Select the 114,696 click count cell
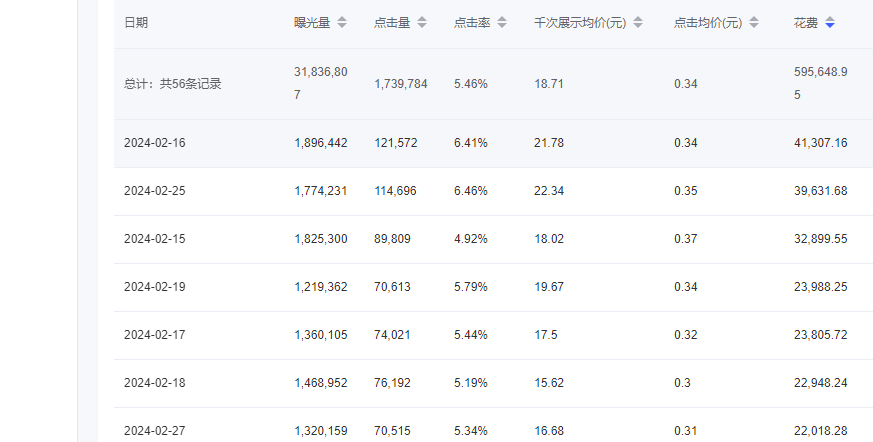This screenshot has width=873, height=442. point(395,191)
